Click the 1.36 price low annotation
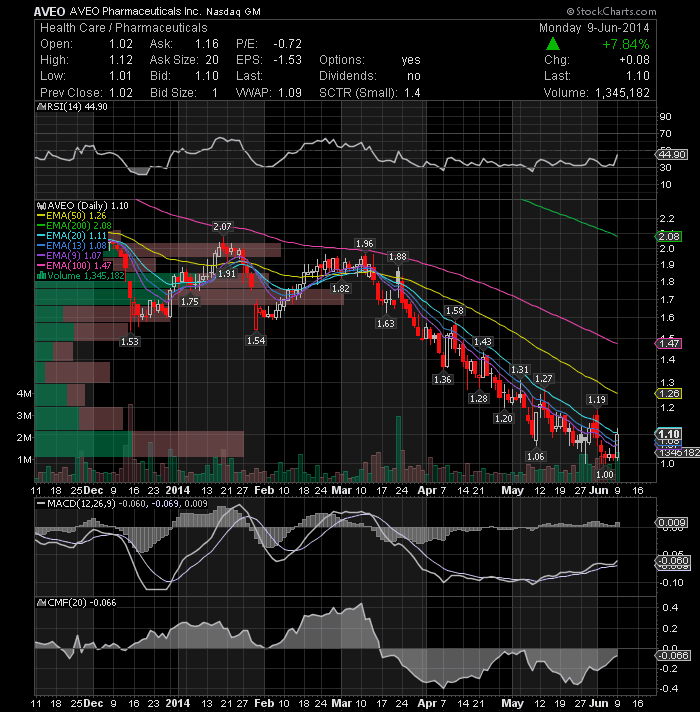This screenshot has height=712, width=700. click(x=443, y=379)
